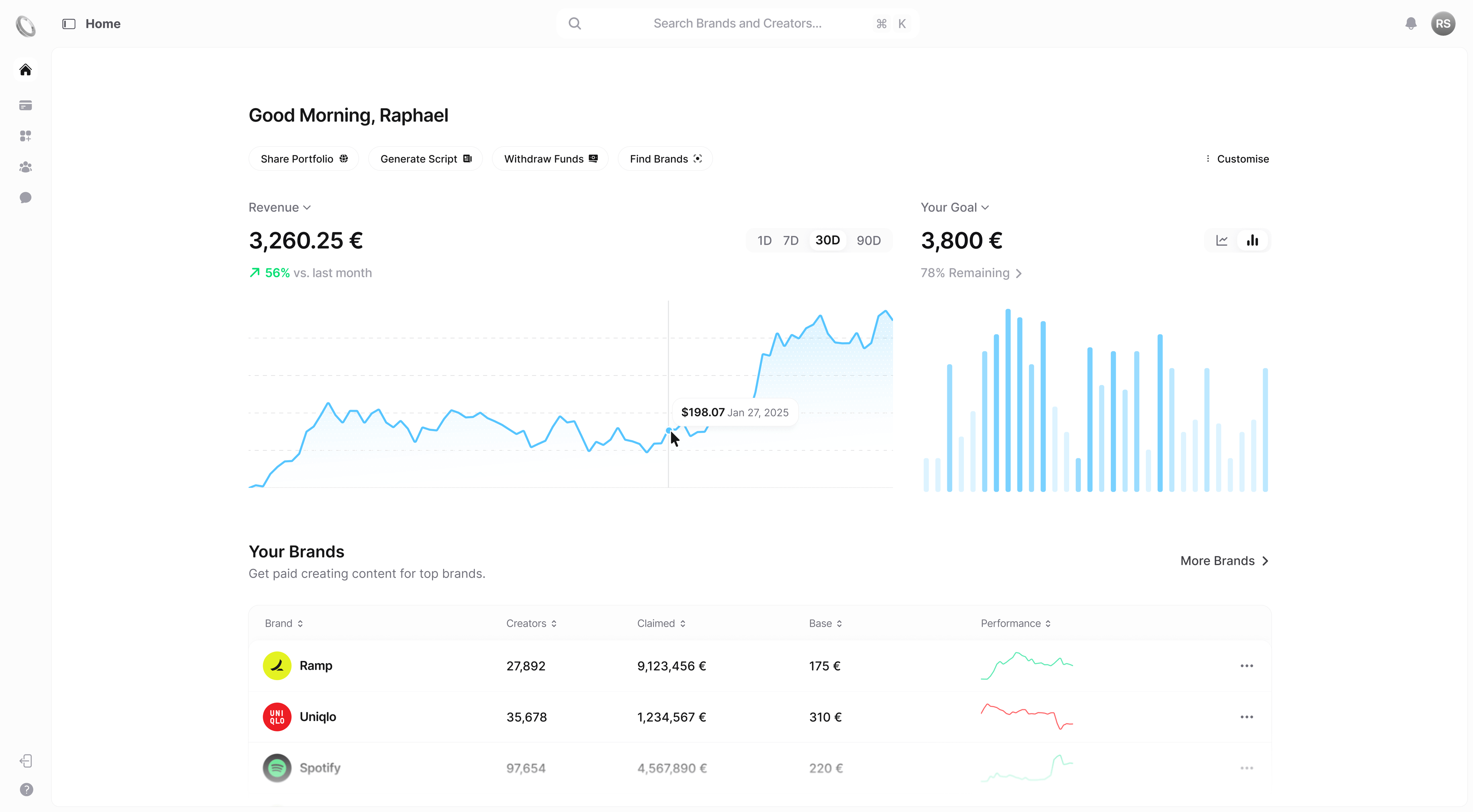Expand the Your Goal dropdown
1473x812 pixels.
click(954, 208)
